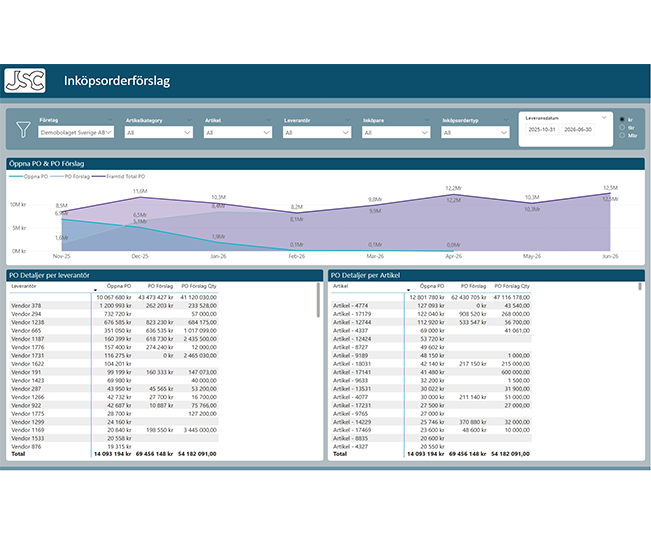Screen dimensions: 651x535
Task: Open the Företag dropdown
Action: coord(76,132)
